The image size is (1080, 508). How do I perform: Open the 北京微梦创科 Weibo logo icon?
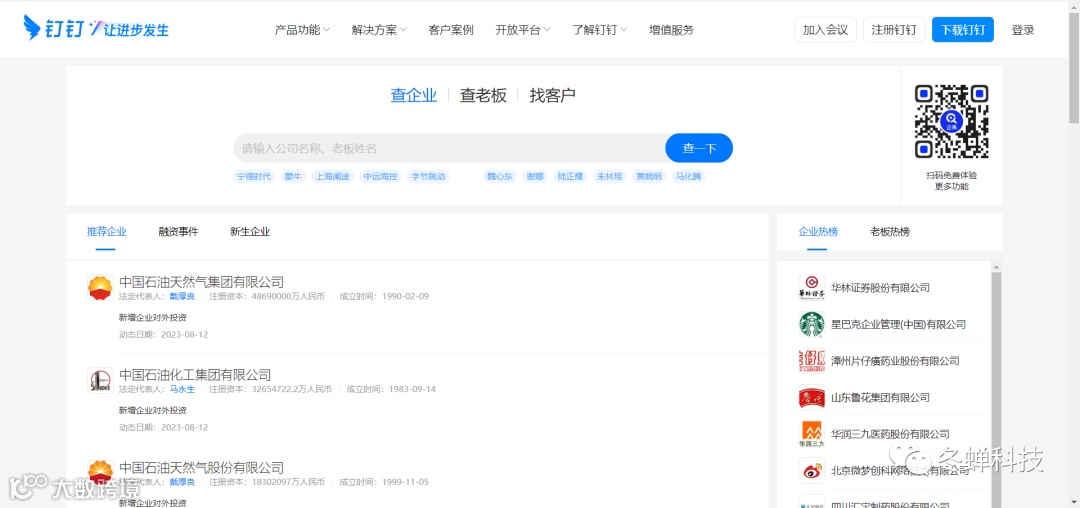coord(811,471)
